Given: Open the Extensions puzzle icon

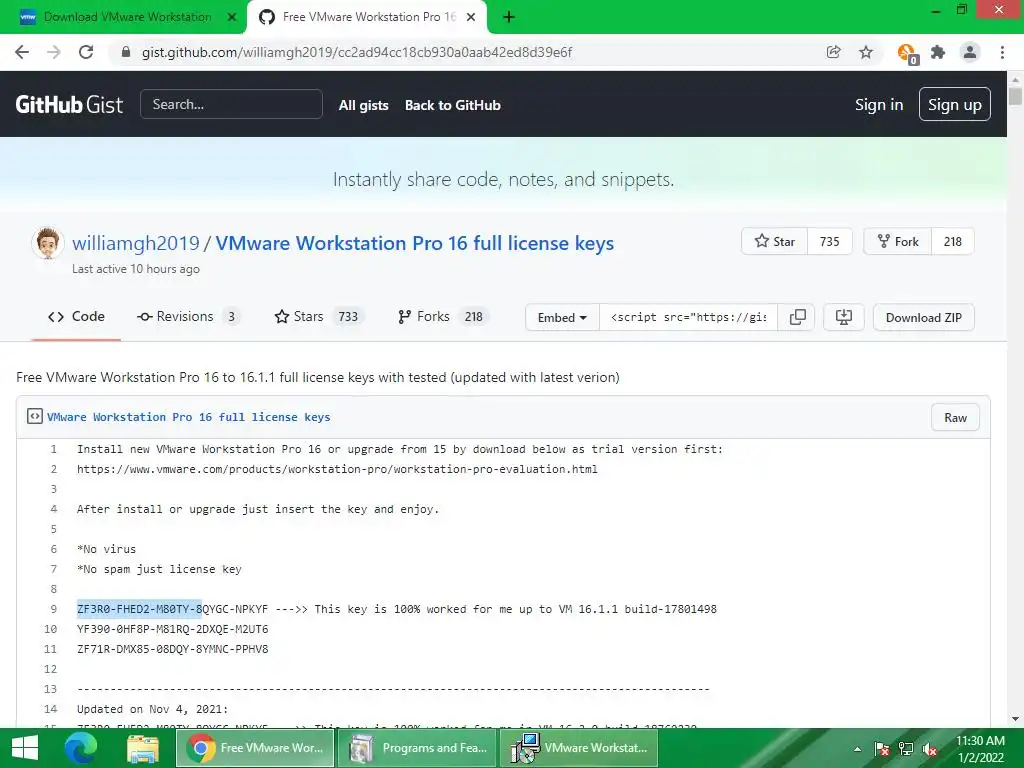Looking at the screenshot, I should (938, 52).
